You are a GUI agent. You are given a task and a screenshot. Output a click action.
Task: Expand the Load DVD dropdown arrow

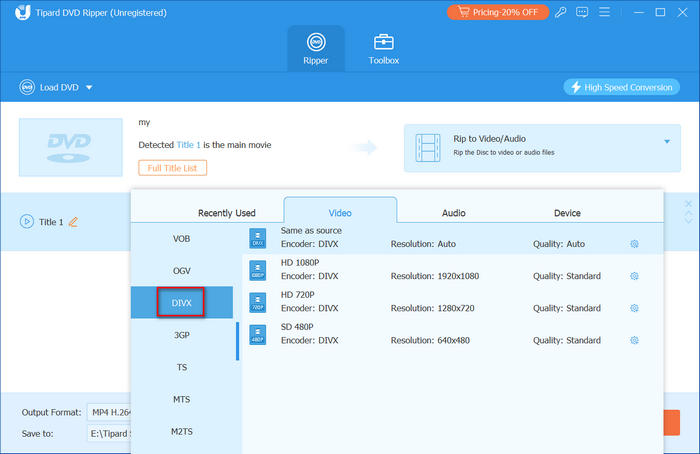pyautogui.click(x=89, y=87)
